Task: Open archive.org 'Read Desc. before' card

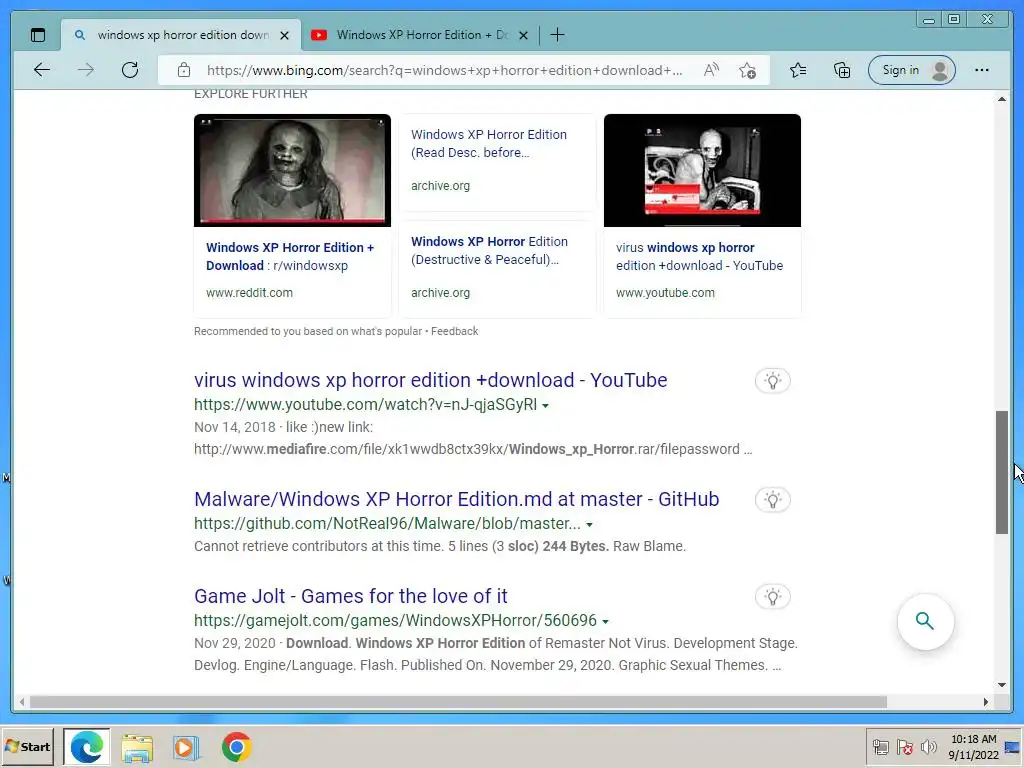Action: [489, 144]
